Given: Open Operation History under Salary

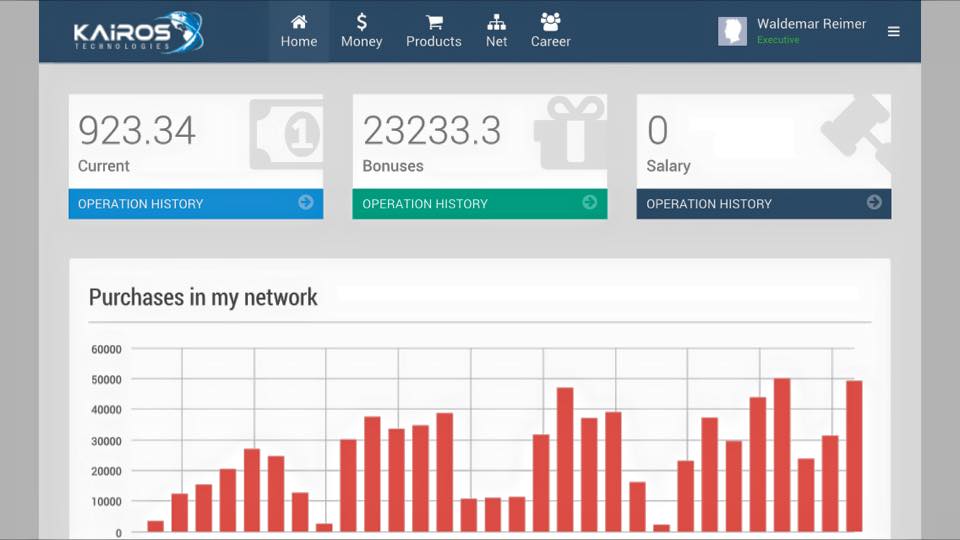Looking at the screenshot, I should click(709, 204).
